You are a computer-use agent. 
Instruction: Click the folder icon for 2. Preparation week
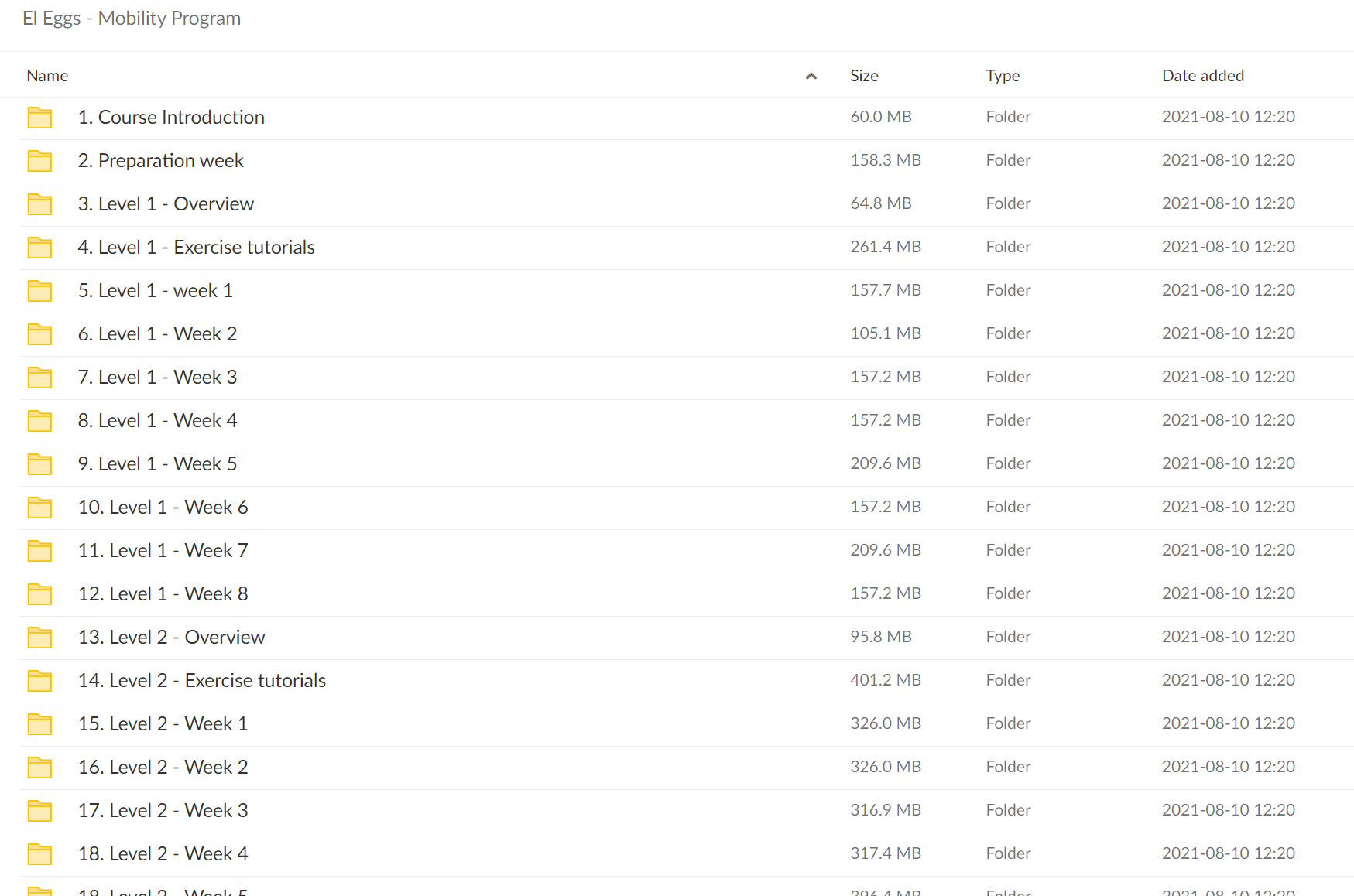(39, 161)
